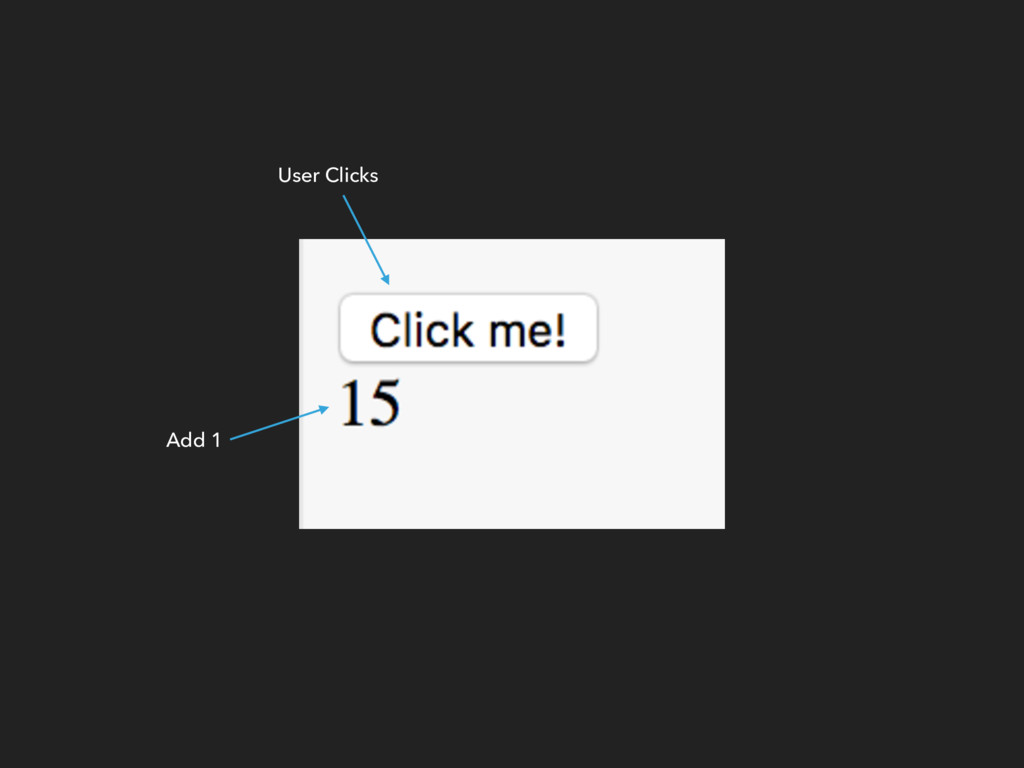This screenshot has width=1024, height=768.
Task: Click the "1" in the "Add 1" label
Action: pos(216,440)
